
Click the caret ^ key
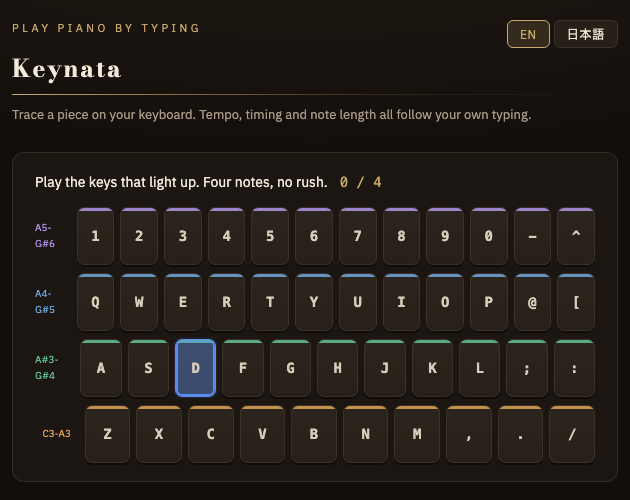(576, 236)
